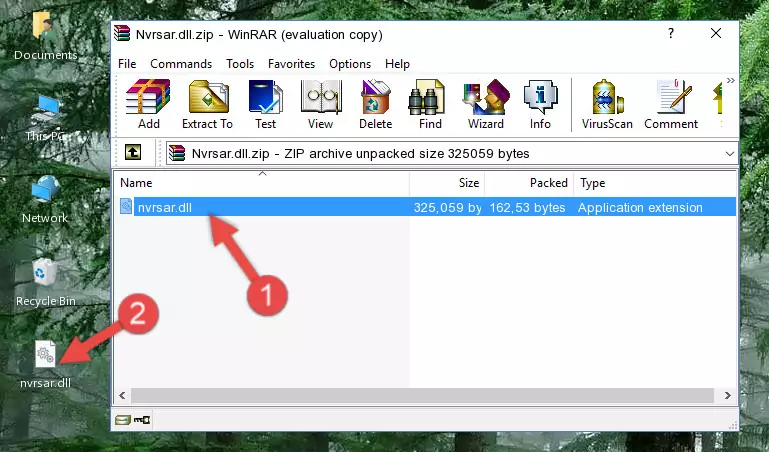
Task: Click the question mark help button
Action: click(670, 33)
